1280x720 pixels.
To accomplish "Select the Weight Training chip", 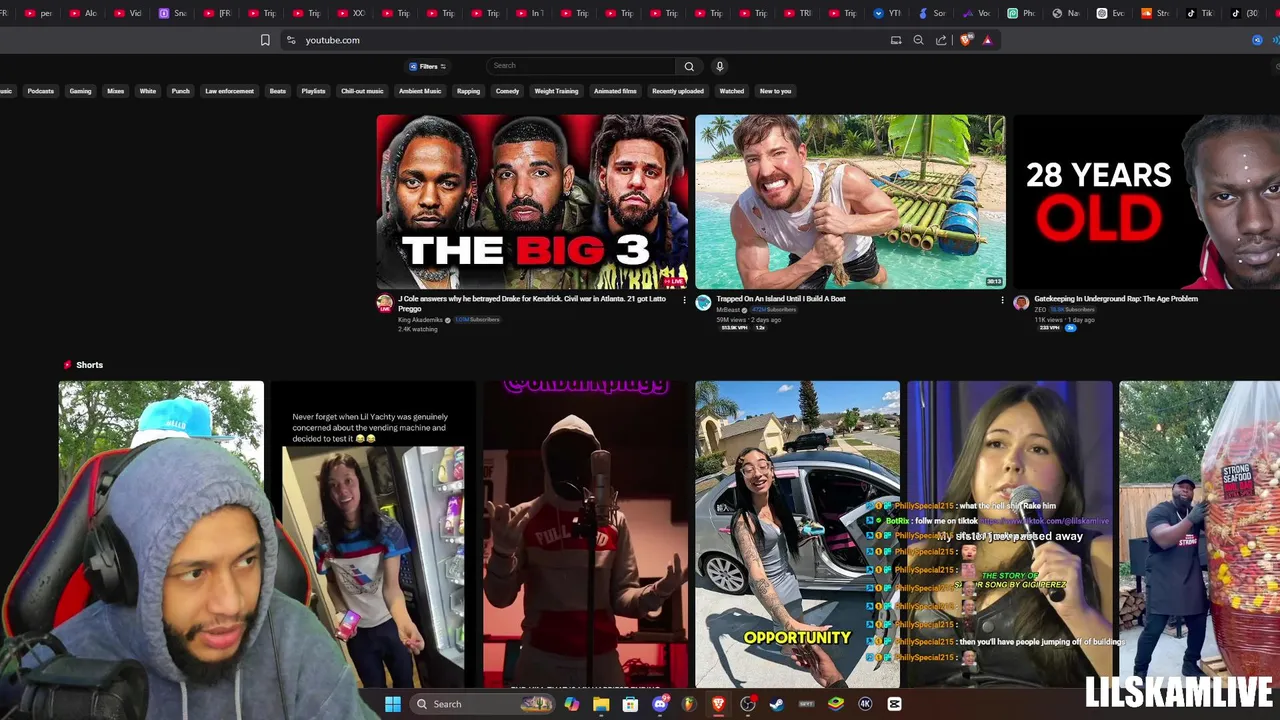I will 556,91.
